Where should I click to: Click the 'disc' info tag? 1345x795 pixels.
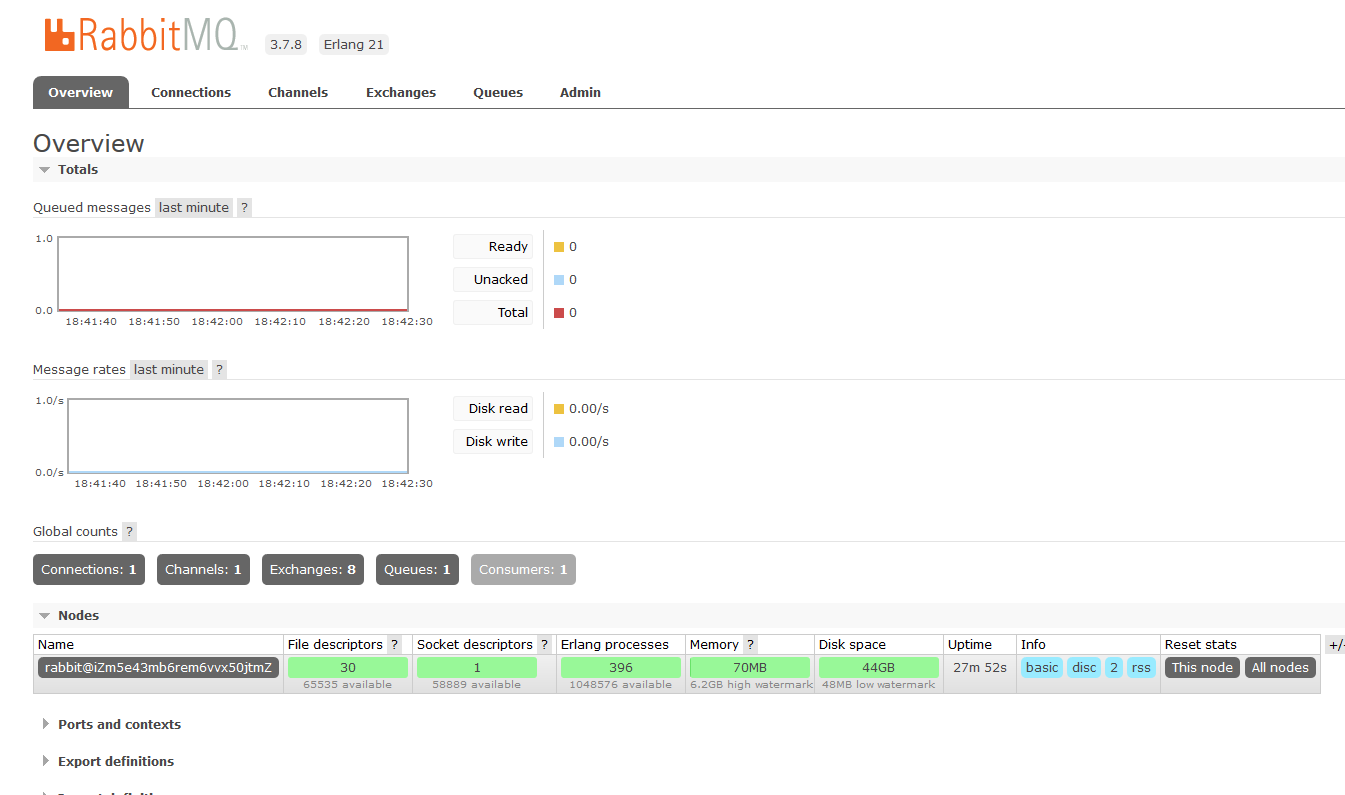[1084, 667]
